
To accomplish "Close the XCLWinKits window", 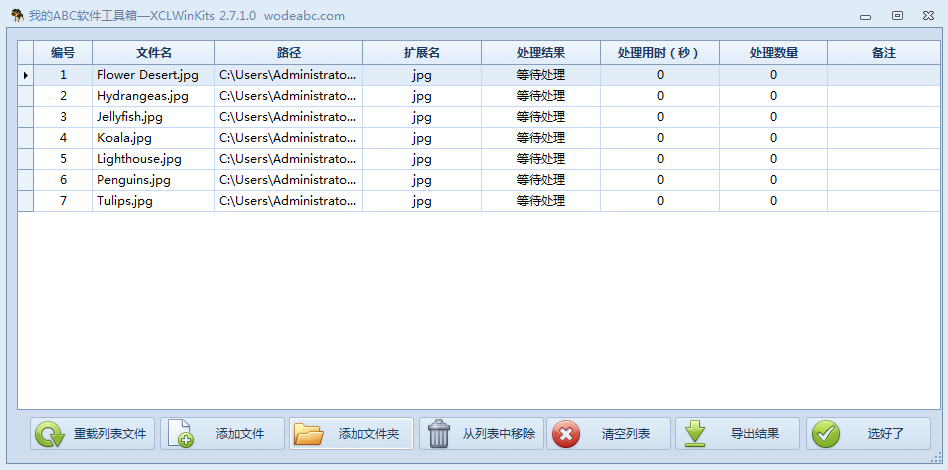I will click(x=928, y=16).
